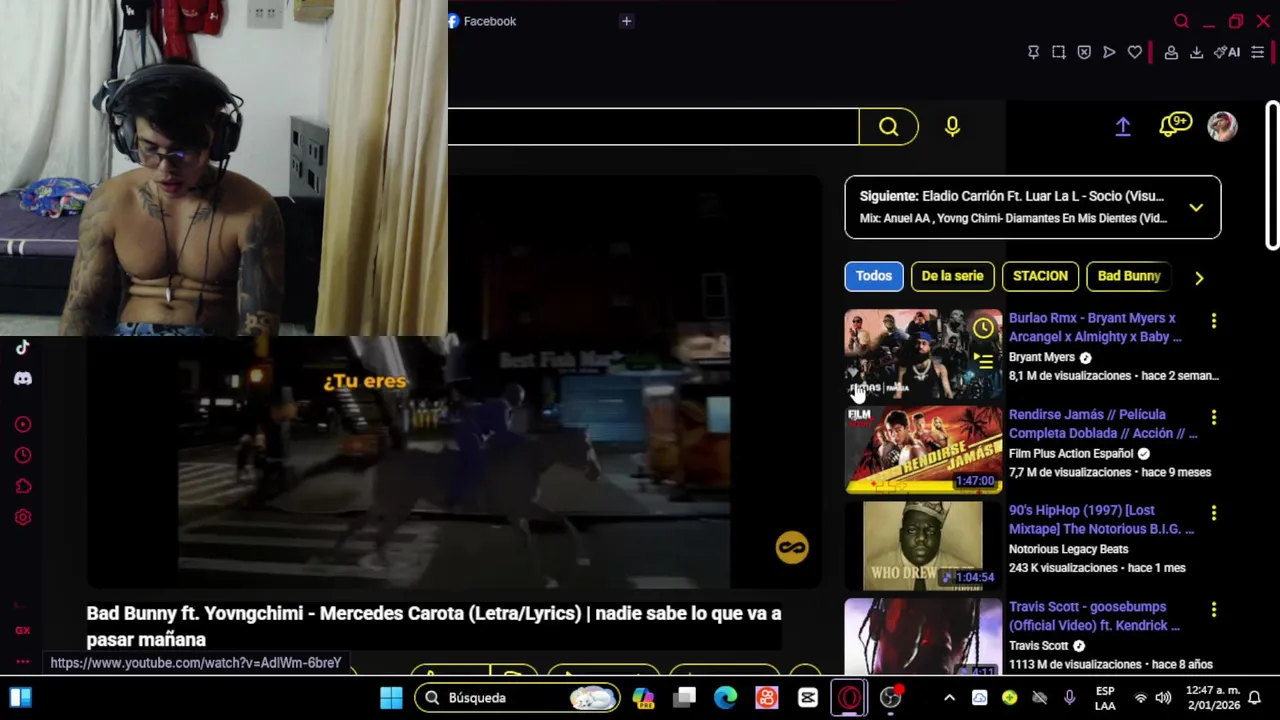Screen dimensions: 1280x720
Task: Click the Notorious B.I.G. mixtape thumbnail
Action: pos(923,546)
